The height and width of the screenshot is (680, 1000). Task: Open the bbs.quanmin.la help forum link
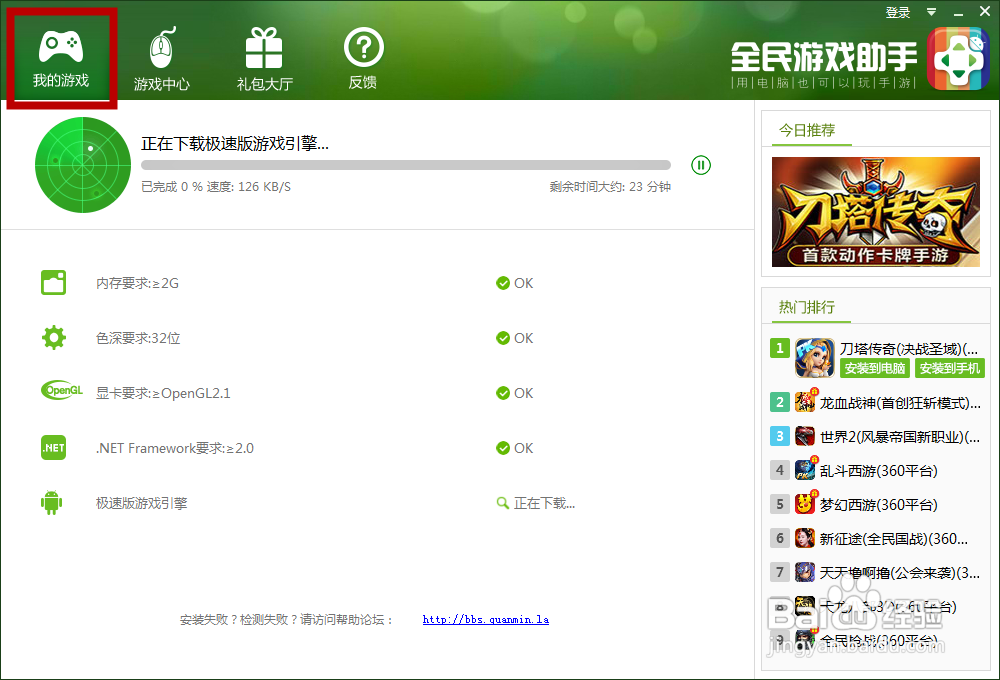coord(486,619)
